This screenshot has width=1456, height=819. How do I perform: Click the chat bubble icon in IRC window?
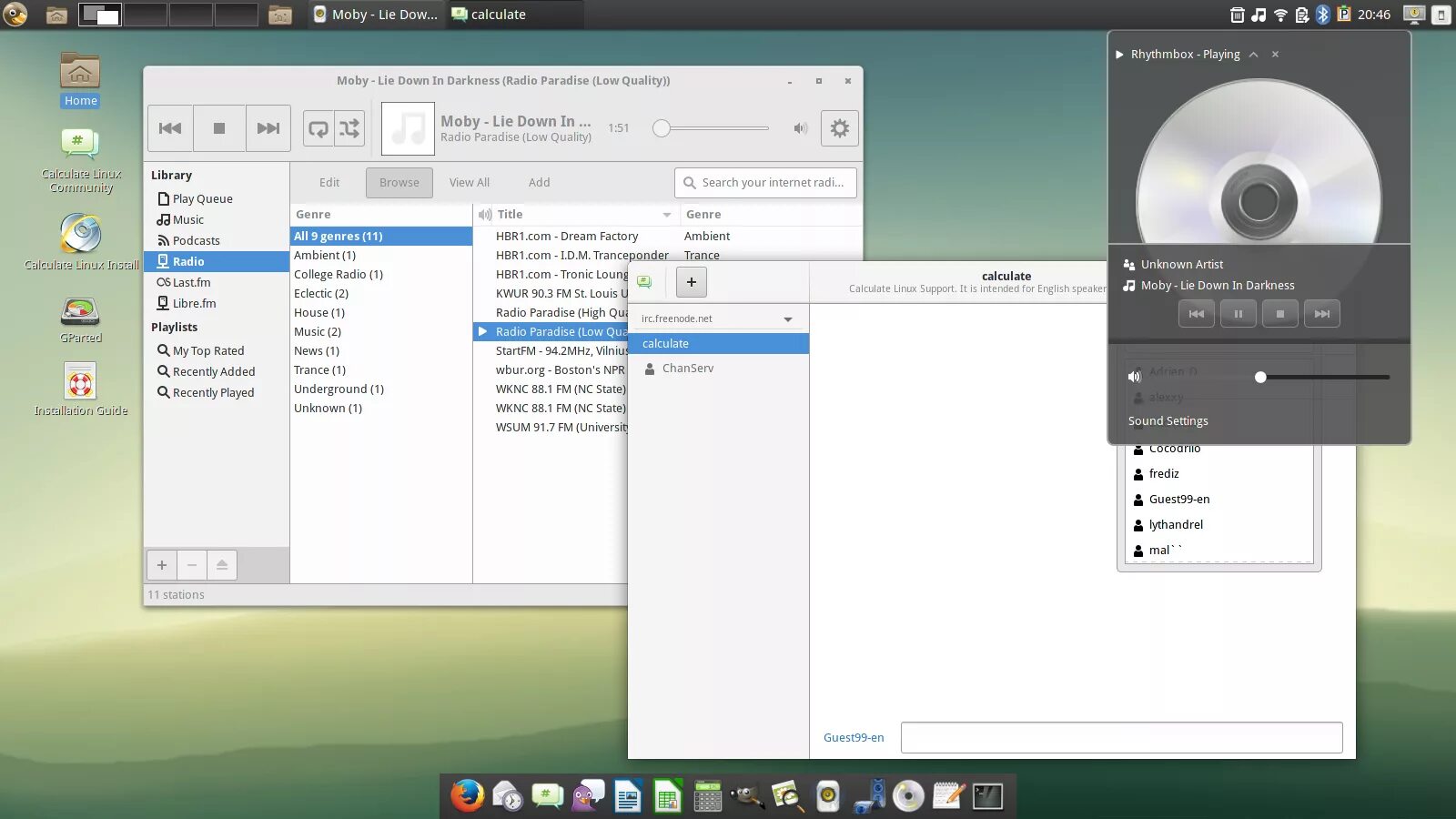point(645,282)
